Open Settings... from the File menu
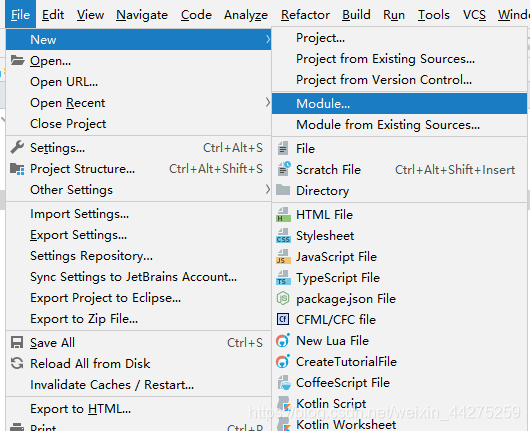 tap(138, 148)
